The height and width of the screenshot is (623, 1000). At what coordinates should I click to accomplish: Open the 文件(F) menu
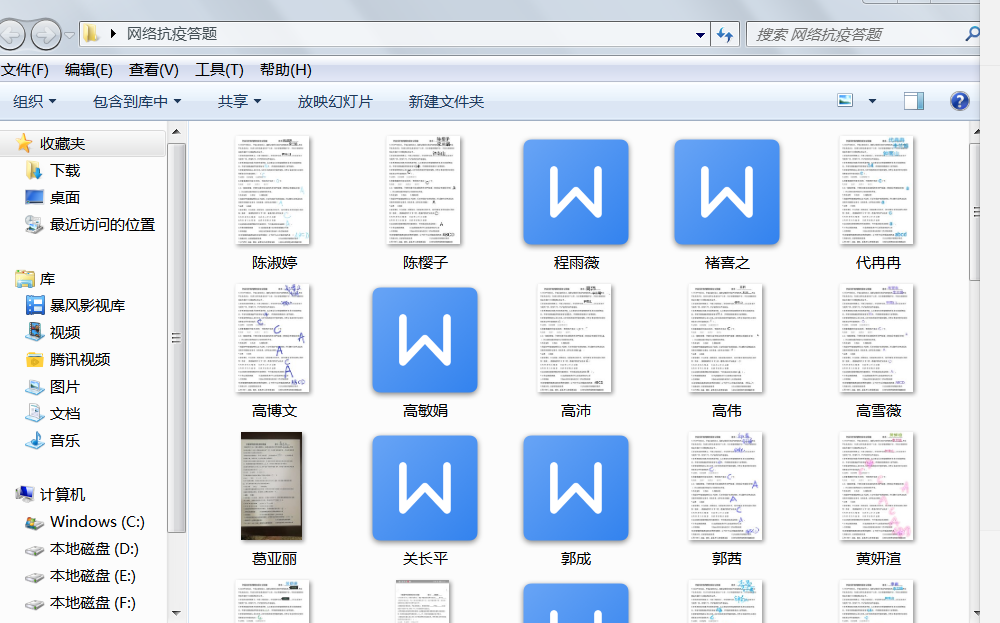pyautogui.click(x=25, y=70)
